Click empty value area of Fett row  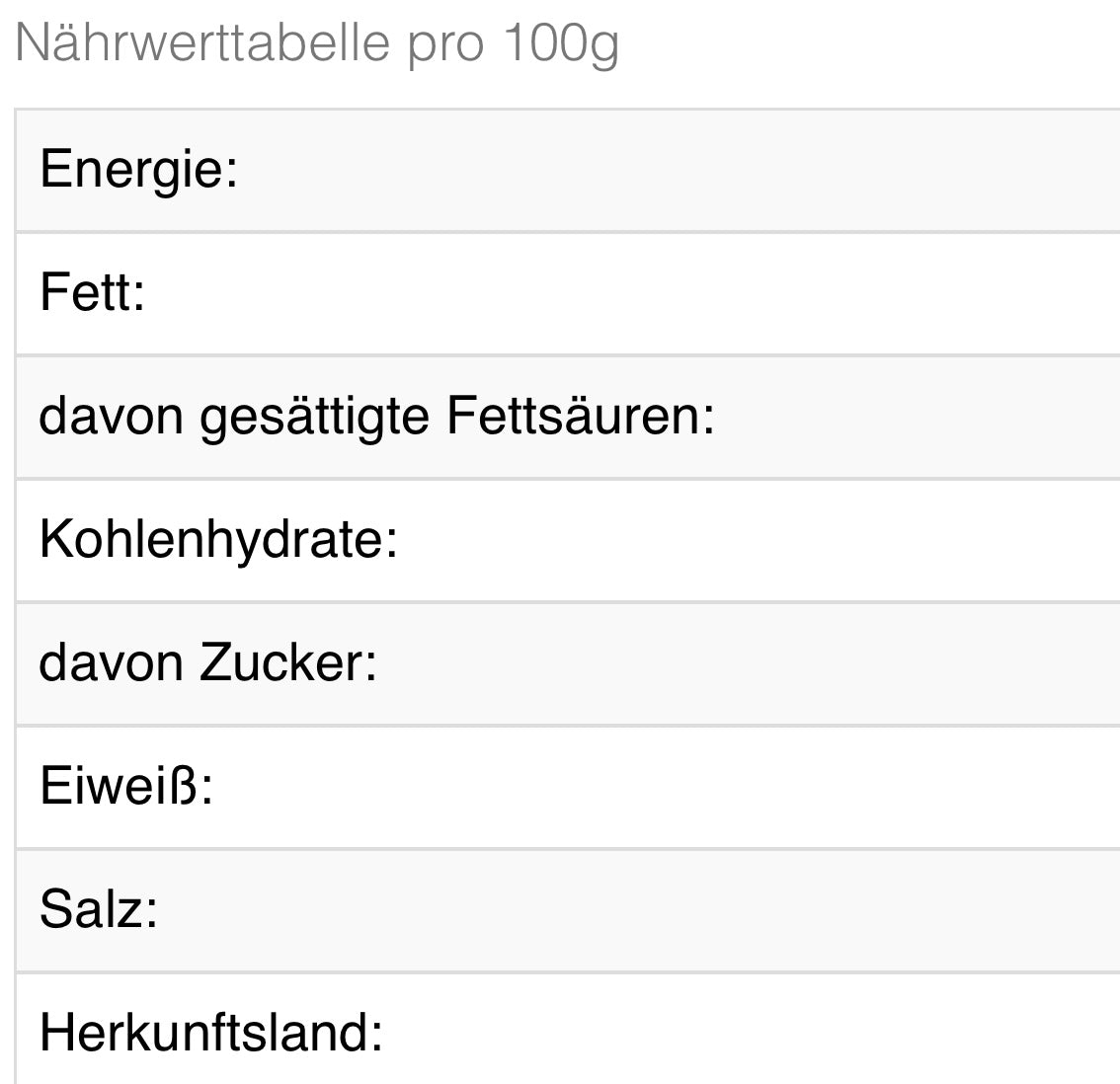click(x=790, y=293)
